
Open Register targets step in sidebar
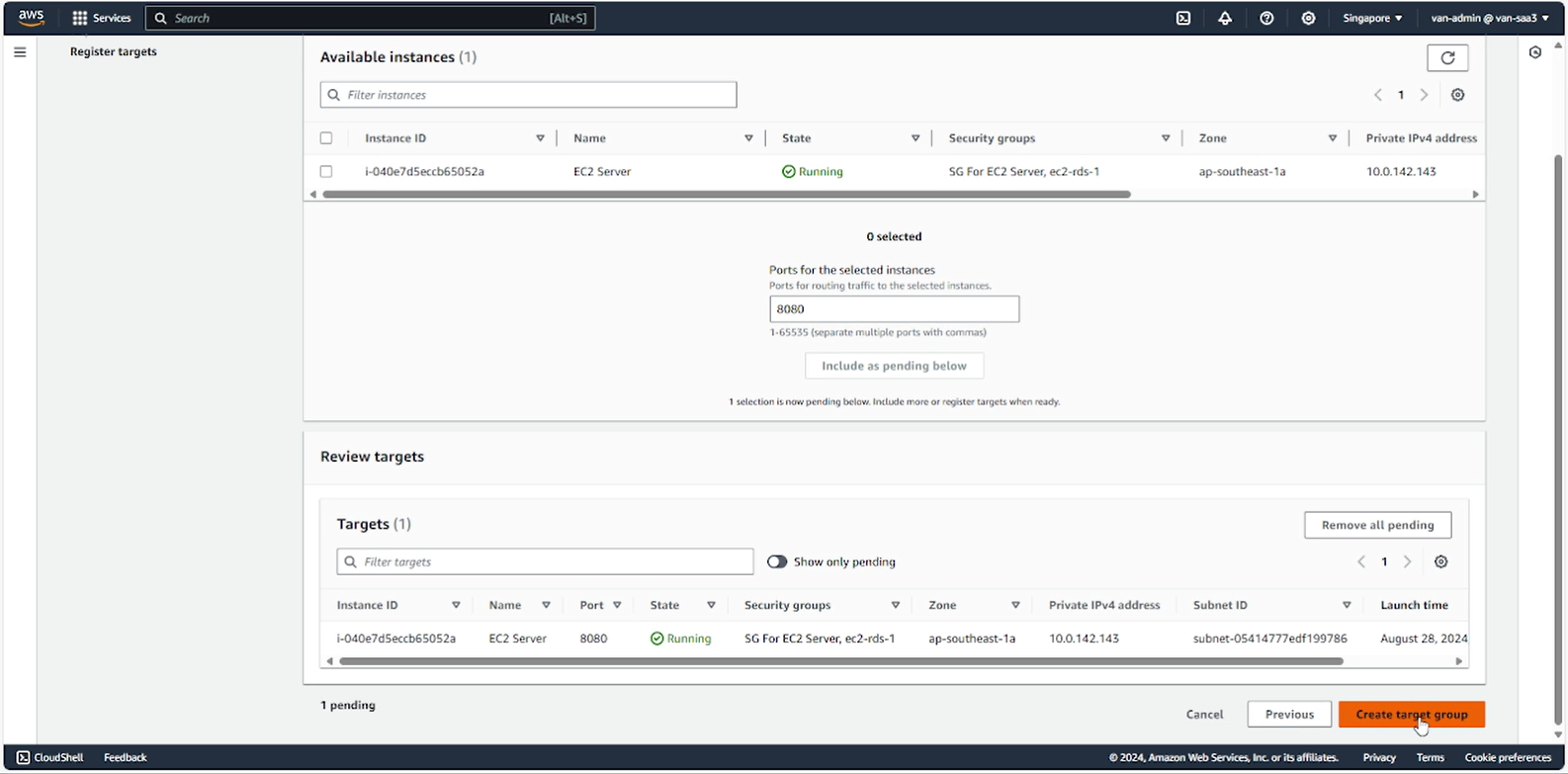(114, 51)
